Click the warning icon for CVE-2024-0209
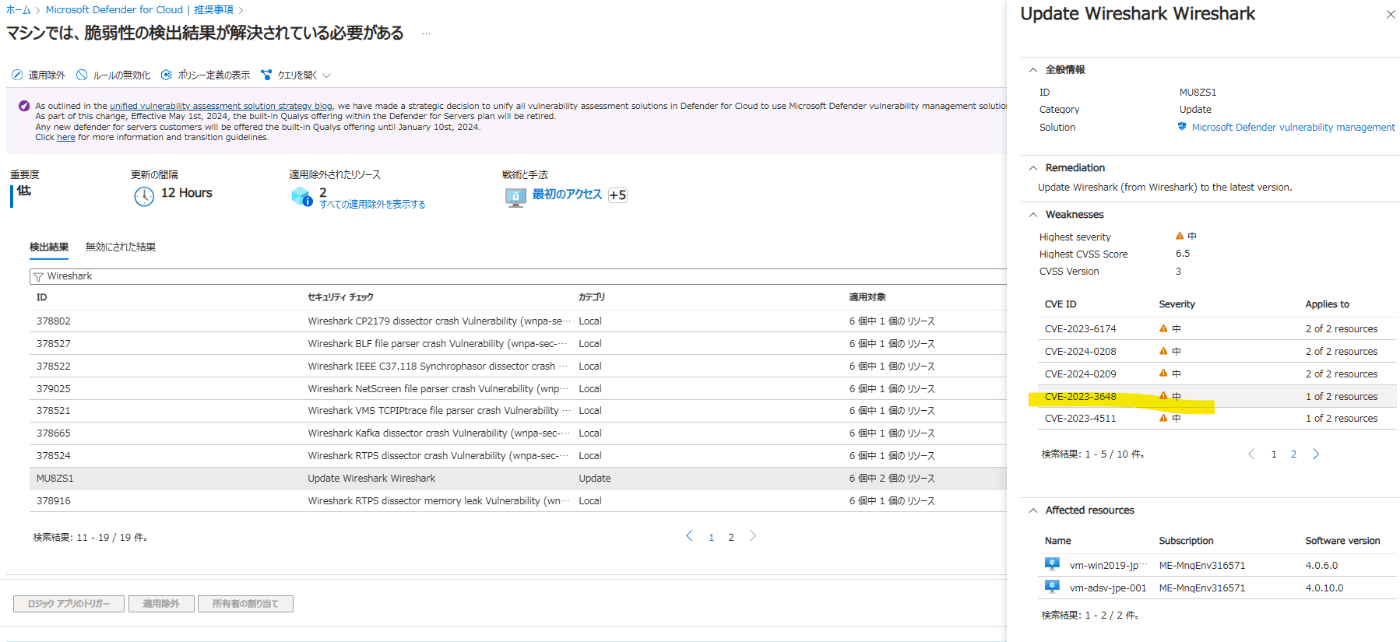 1164,373
